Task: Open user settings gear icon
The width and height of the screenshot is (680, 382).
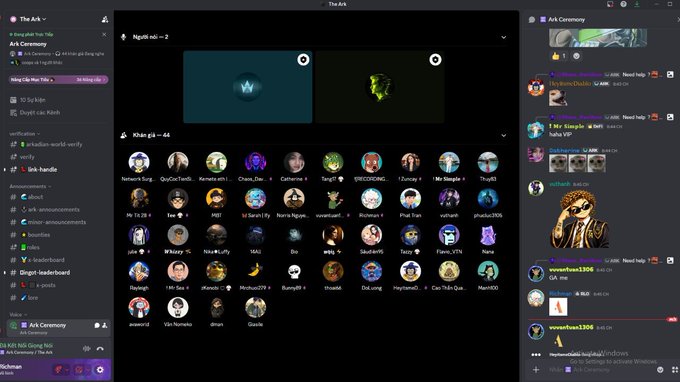Action: pyautogui.click(x=100, y=370)
